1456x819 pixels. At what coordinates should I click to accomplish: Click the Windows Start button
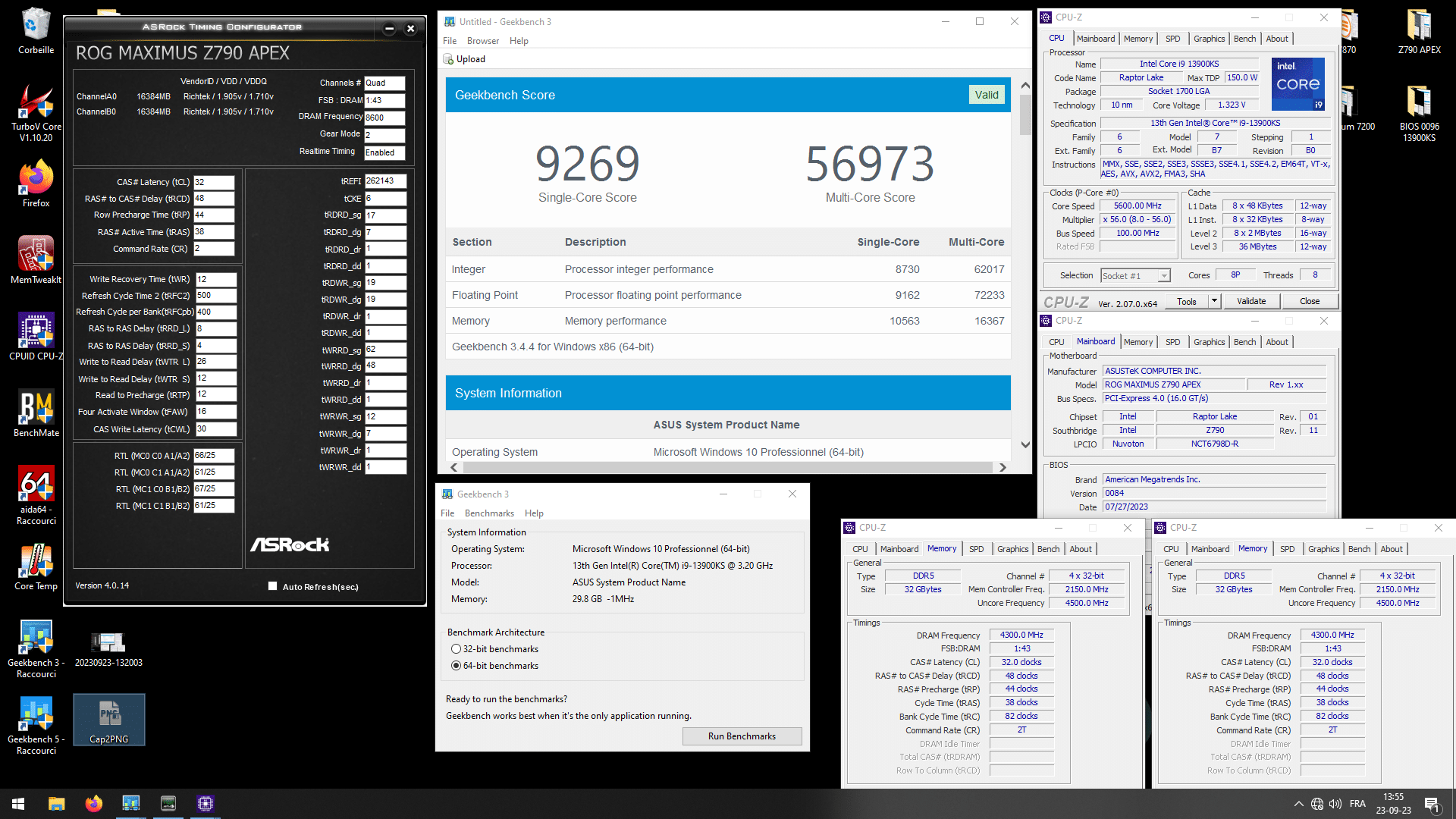point(18,804)
